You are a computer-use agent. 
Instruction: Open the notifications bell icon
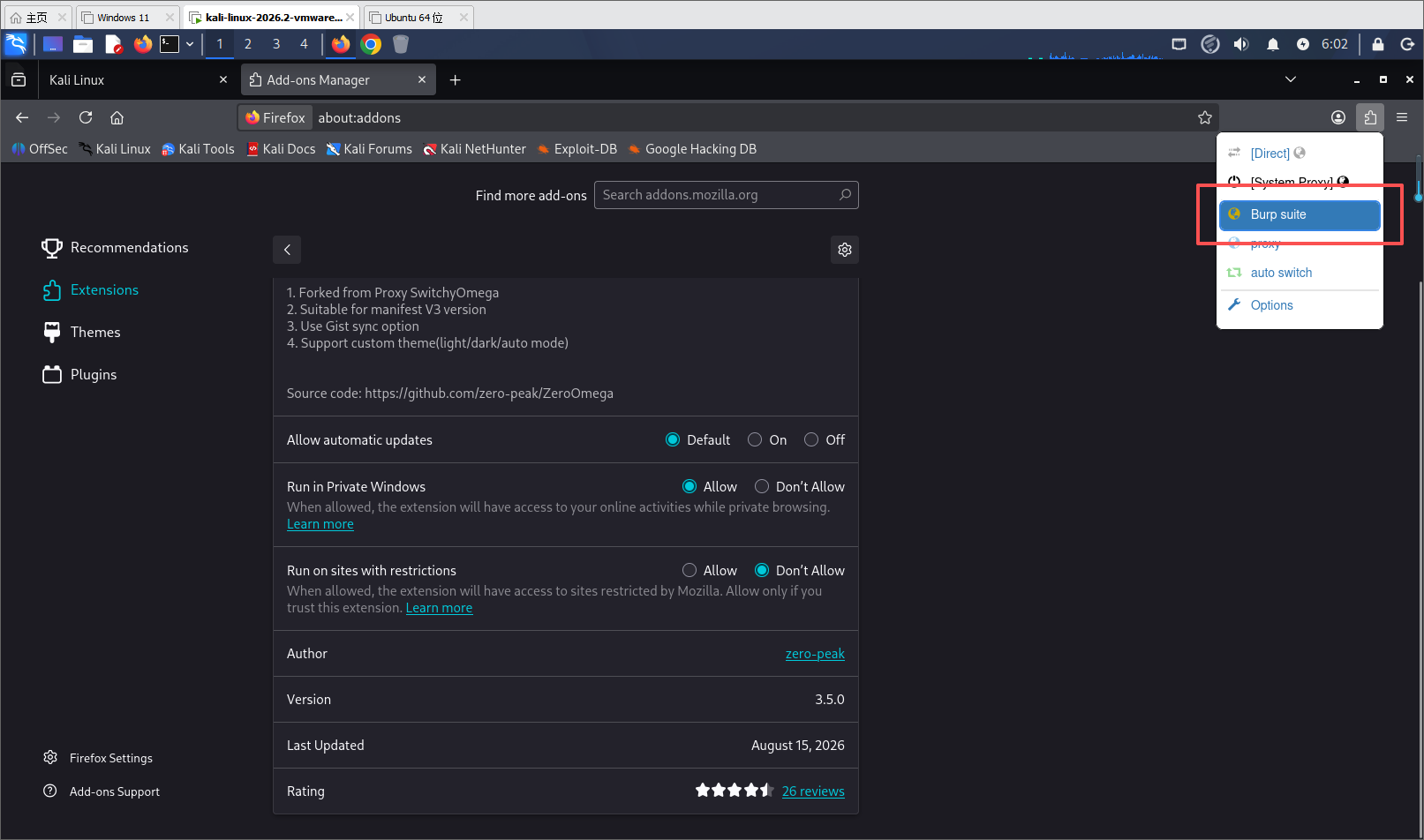tap(1272, 44)
